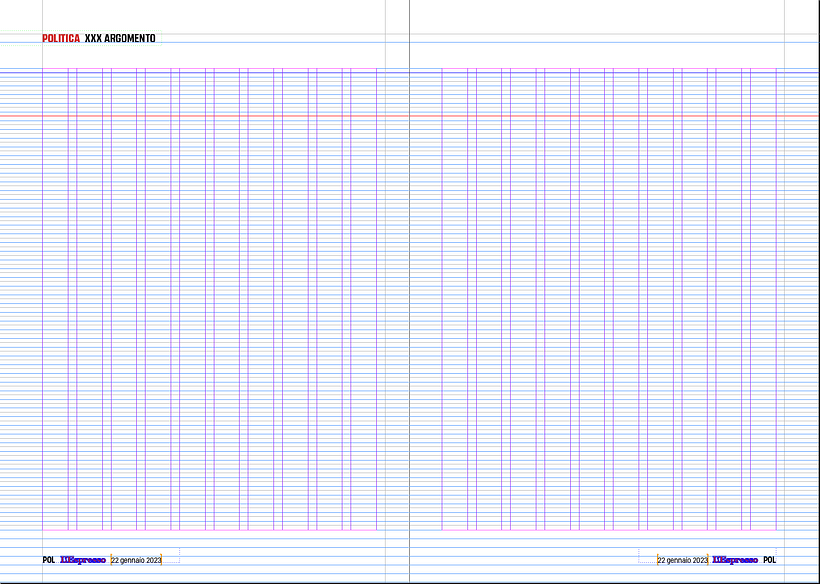Click the red POLITICA section header text
The image size is (820, 584).
61,38
